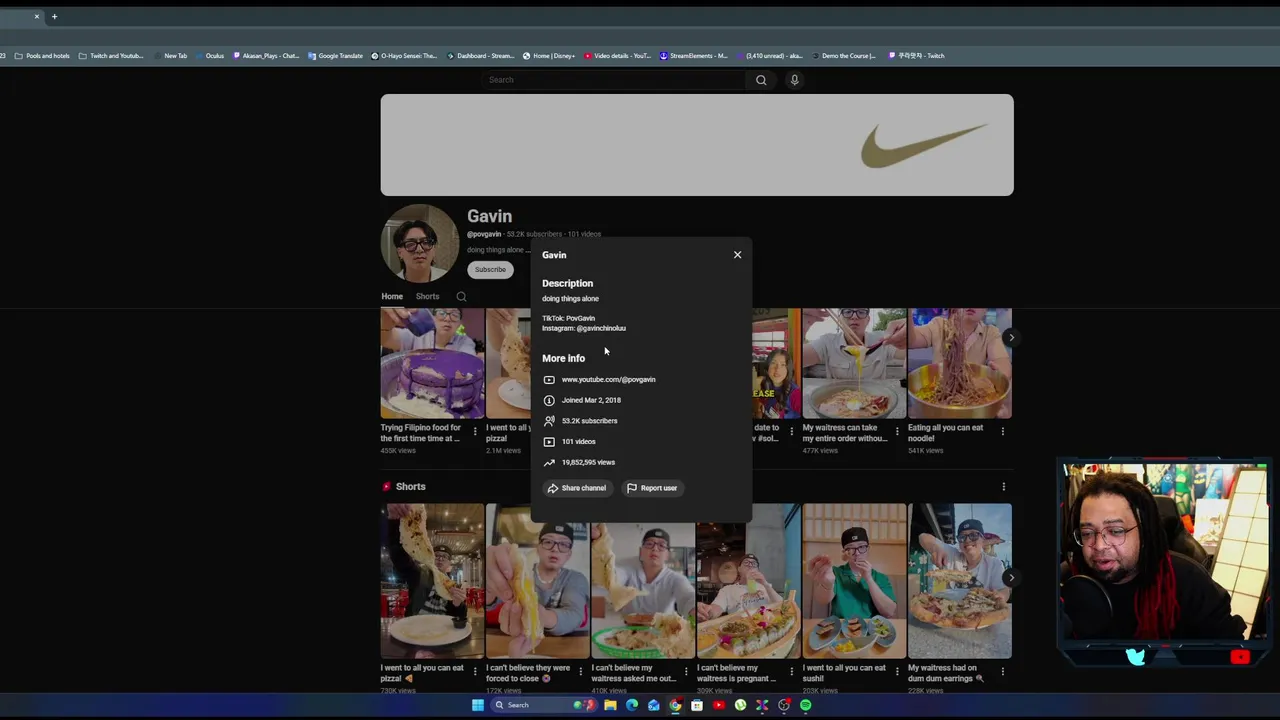Open the YouTube app in the taskbar
The height and width of the screenshot is (720, 1280).
pos(719,705)
